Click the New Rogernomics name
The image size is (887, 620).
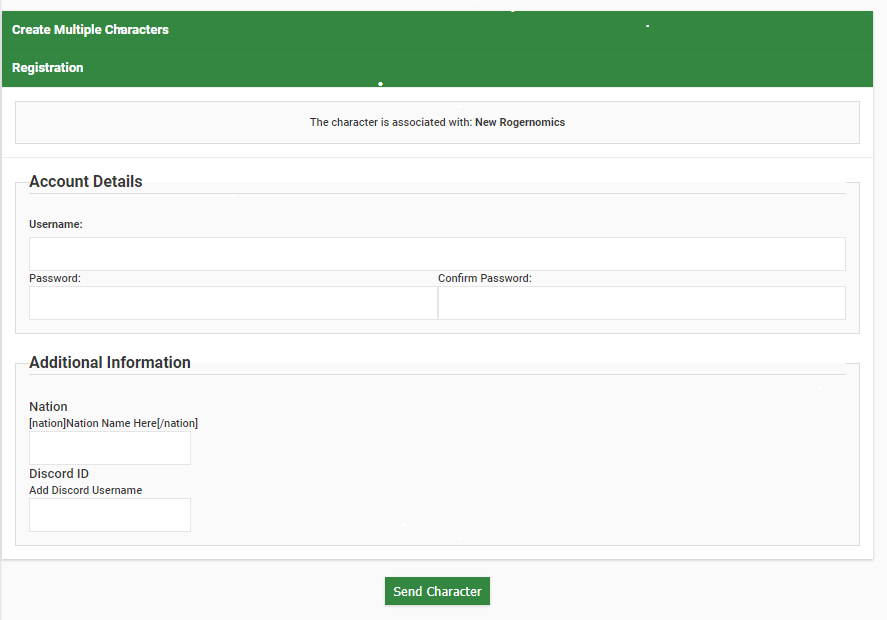(520, 122)
